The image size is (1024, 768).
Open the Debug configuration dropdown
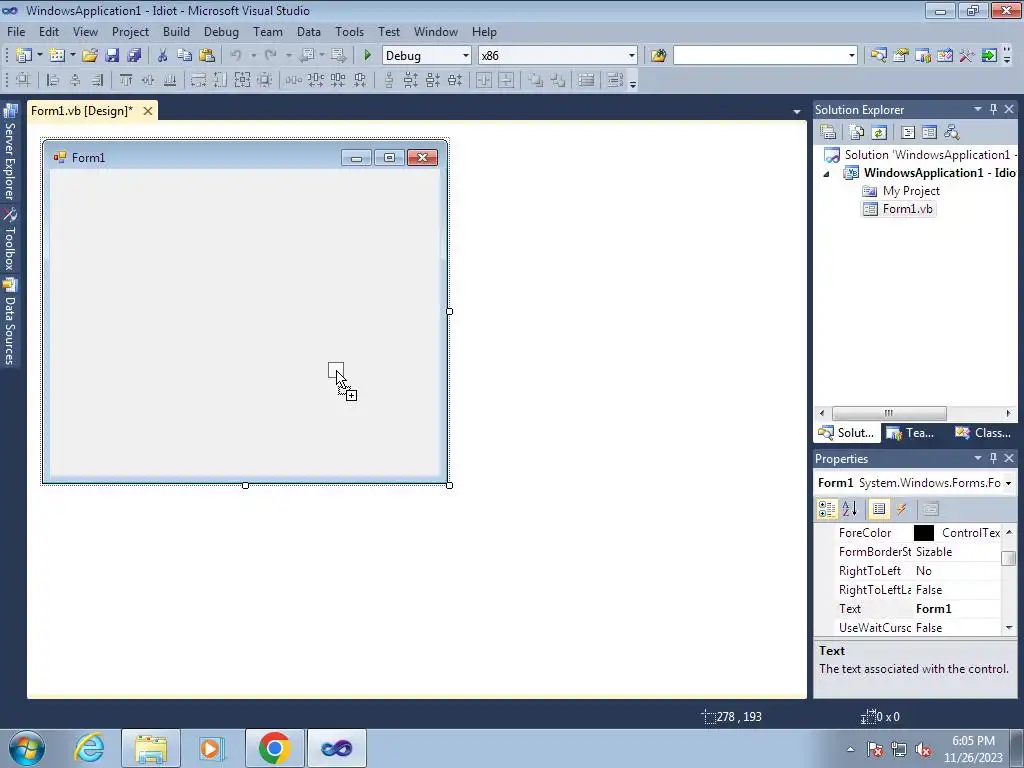pos(465,56)
